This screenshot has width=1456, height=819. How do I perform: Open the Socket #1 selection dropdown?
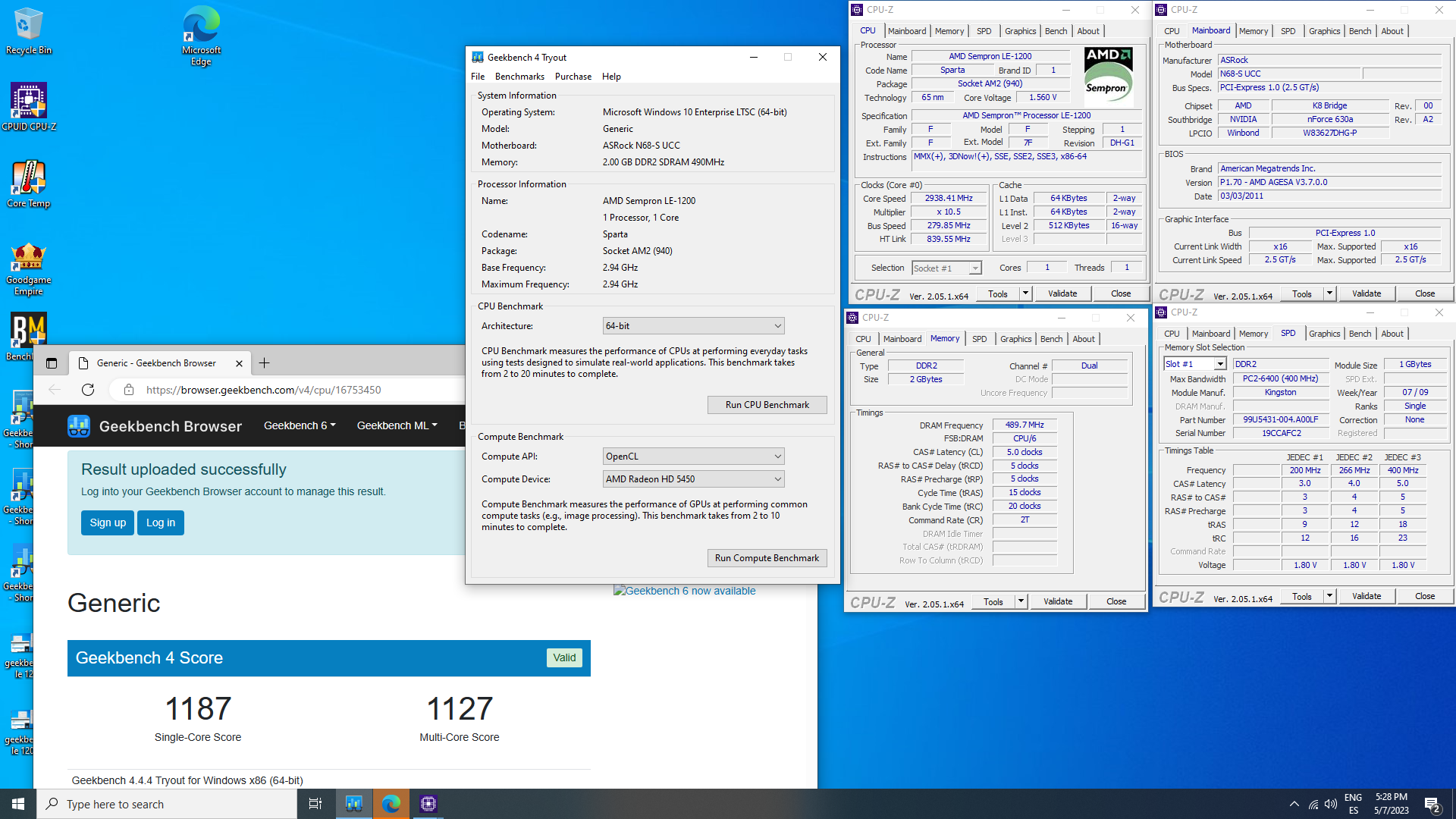946,268
